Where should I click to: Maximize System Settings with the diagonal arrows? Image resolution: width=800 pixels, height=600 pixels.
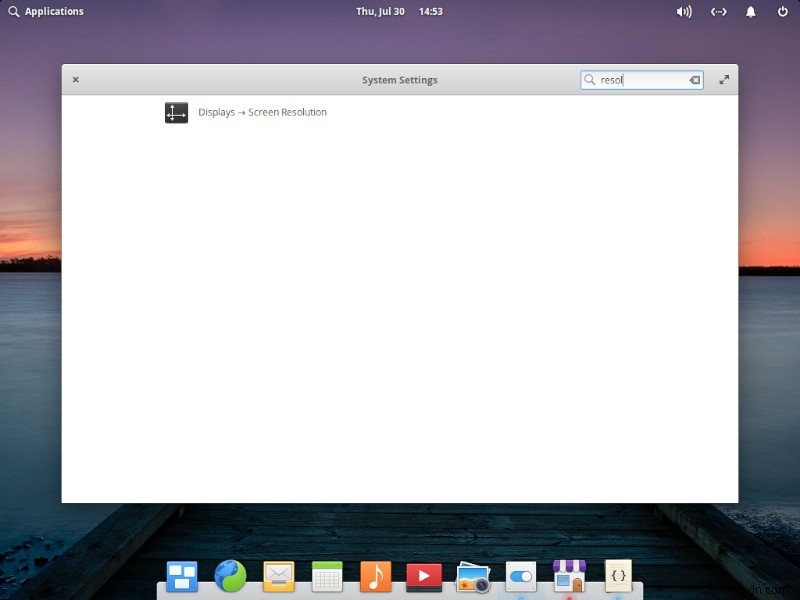pyautogui.click(x=724, y=79)
